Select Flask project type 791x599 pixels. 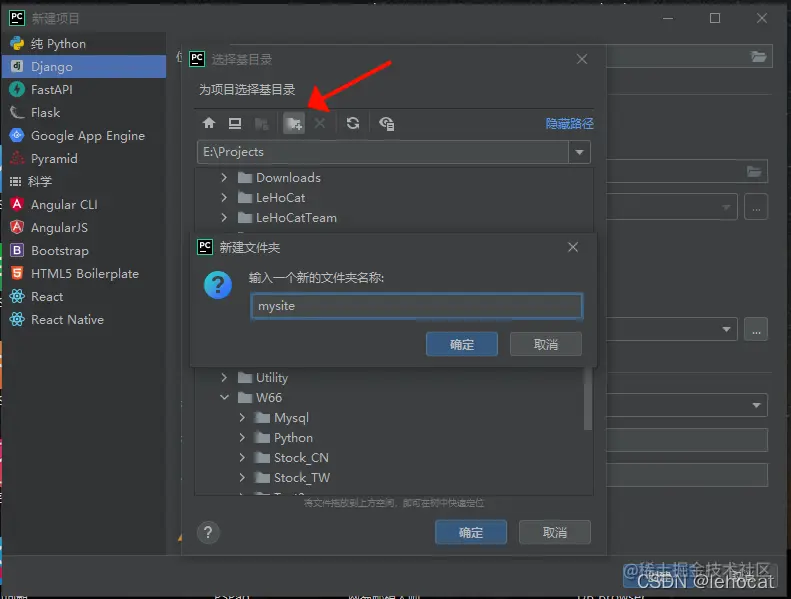(x=84, y=113)
